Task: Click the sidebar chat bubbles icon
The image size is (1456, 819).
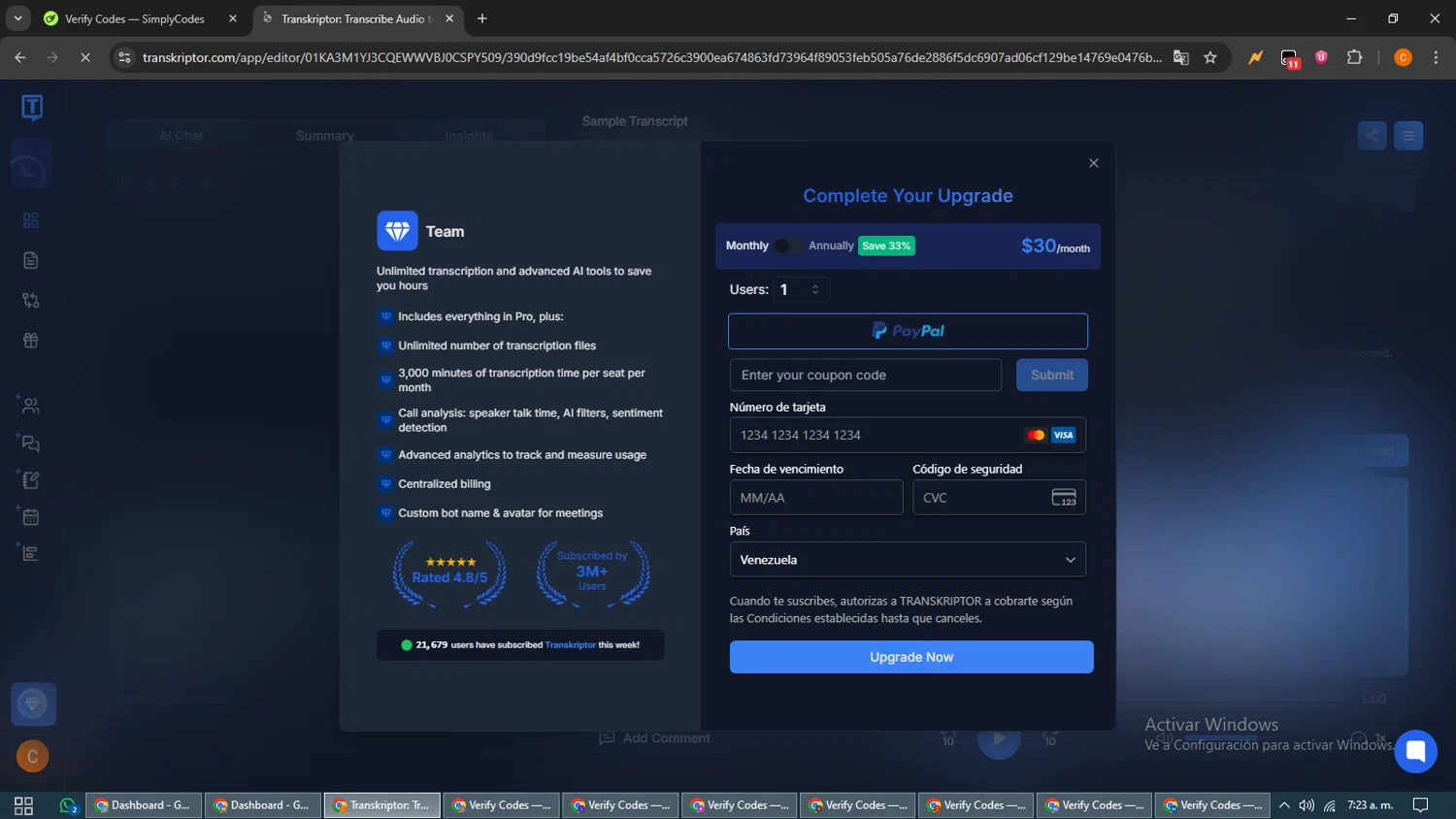Action: tap(29, 442)
